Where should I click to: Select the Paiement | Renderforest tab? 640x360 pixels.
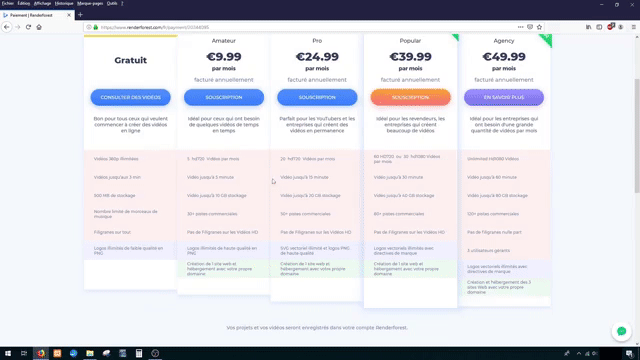point(38,15)
